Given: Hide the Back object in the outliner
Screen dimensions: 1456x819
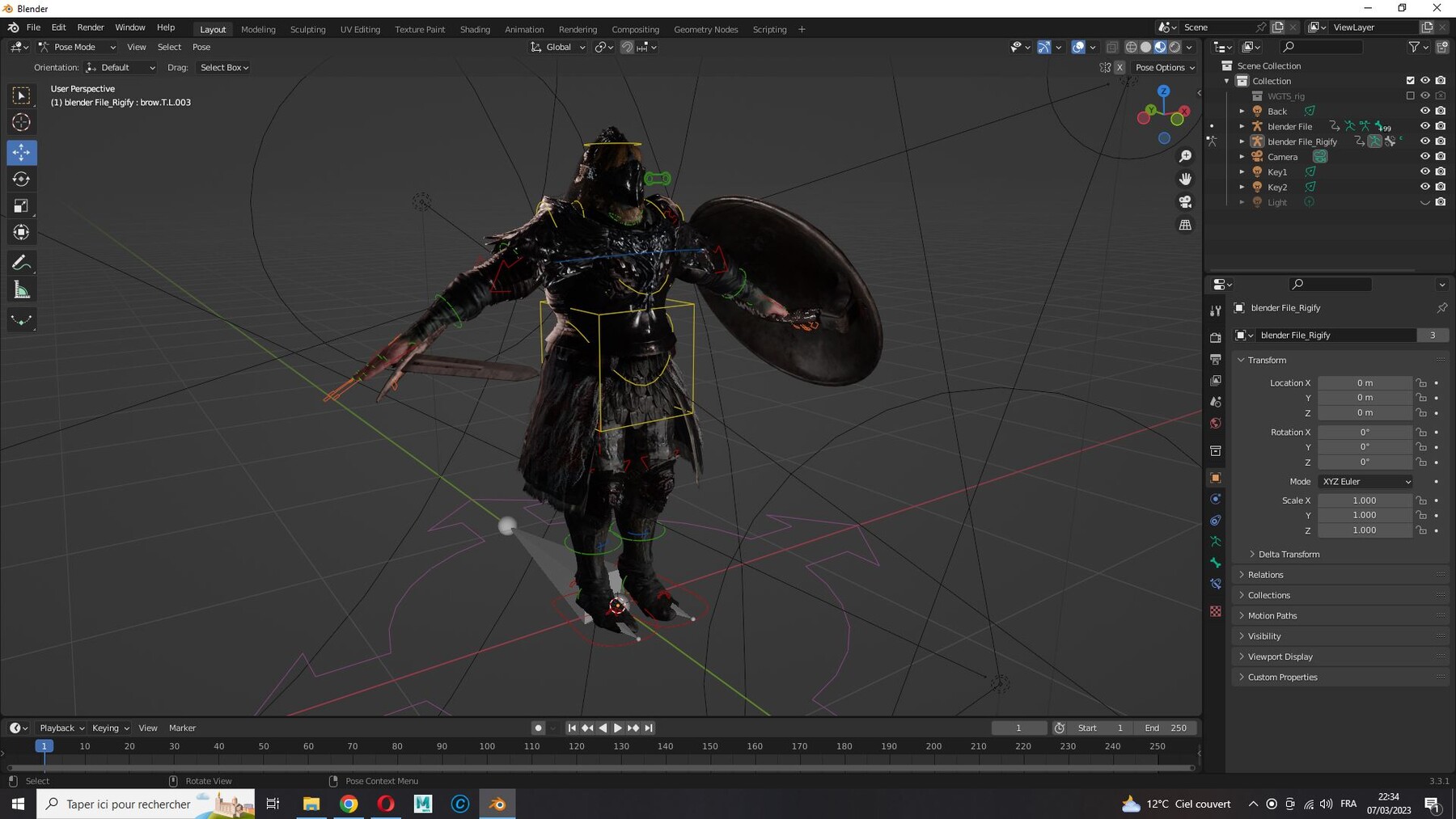Looking at the screenshot, I should (x=1424, y=112).
